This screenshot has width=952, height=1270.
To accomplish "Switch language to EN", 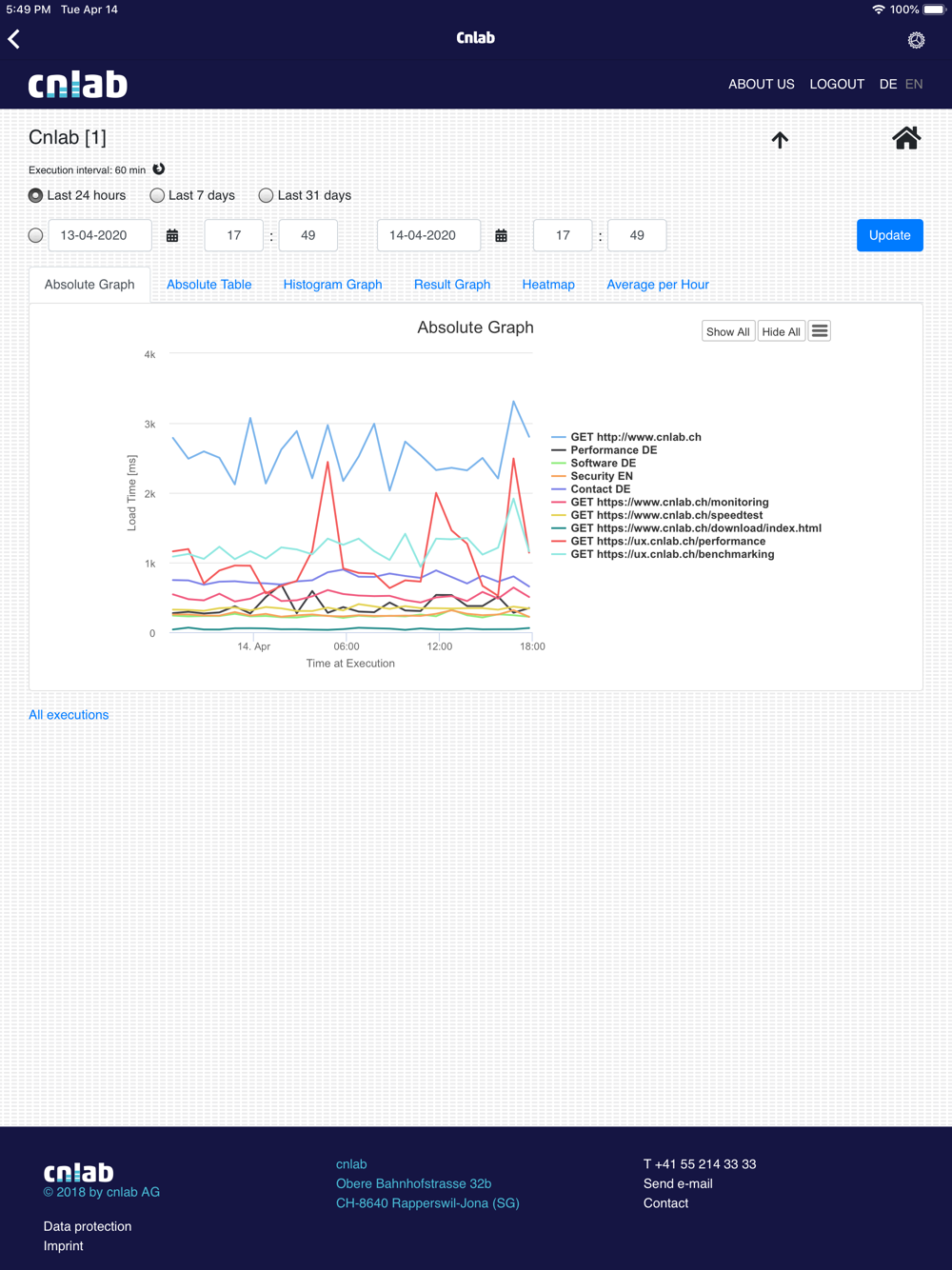I will [x=914, y=84].
